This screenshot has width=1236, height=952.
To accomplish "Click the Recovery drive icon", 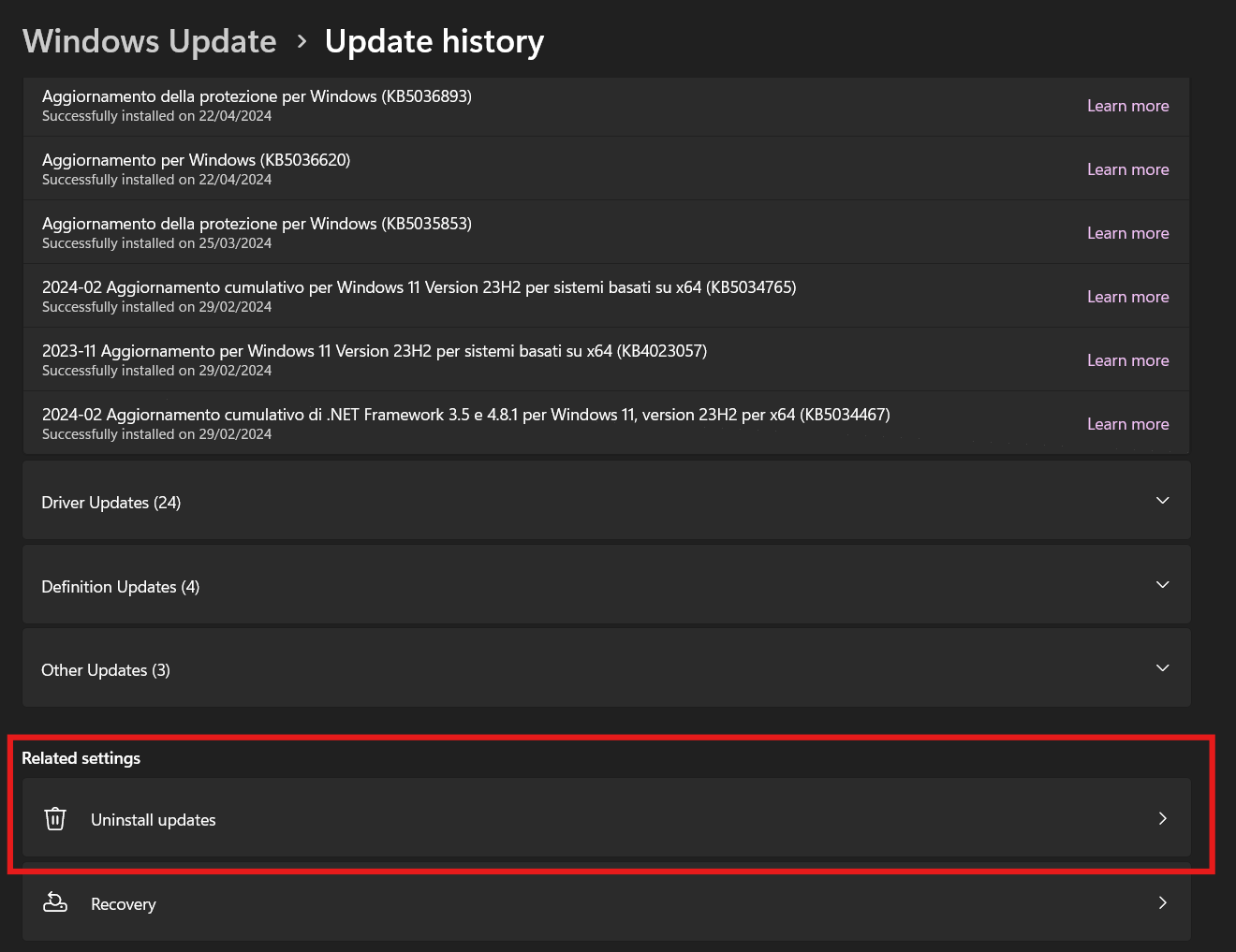I will (x=55, y=902).
